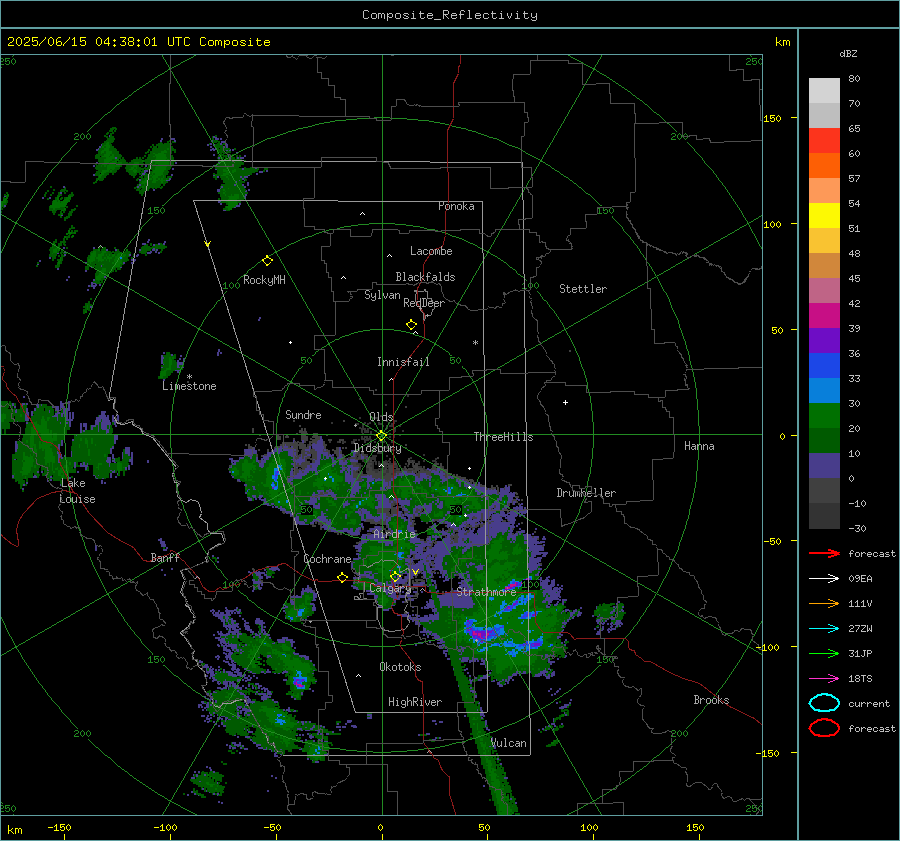
Task: Click the bright yellow swatch in dBZ legend
Action: pyautogui.click(x=824, y=216)
